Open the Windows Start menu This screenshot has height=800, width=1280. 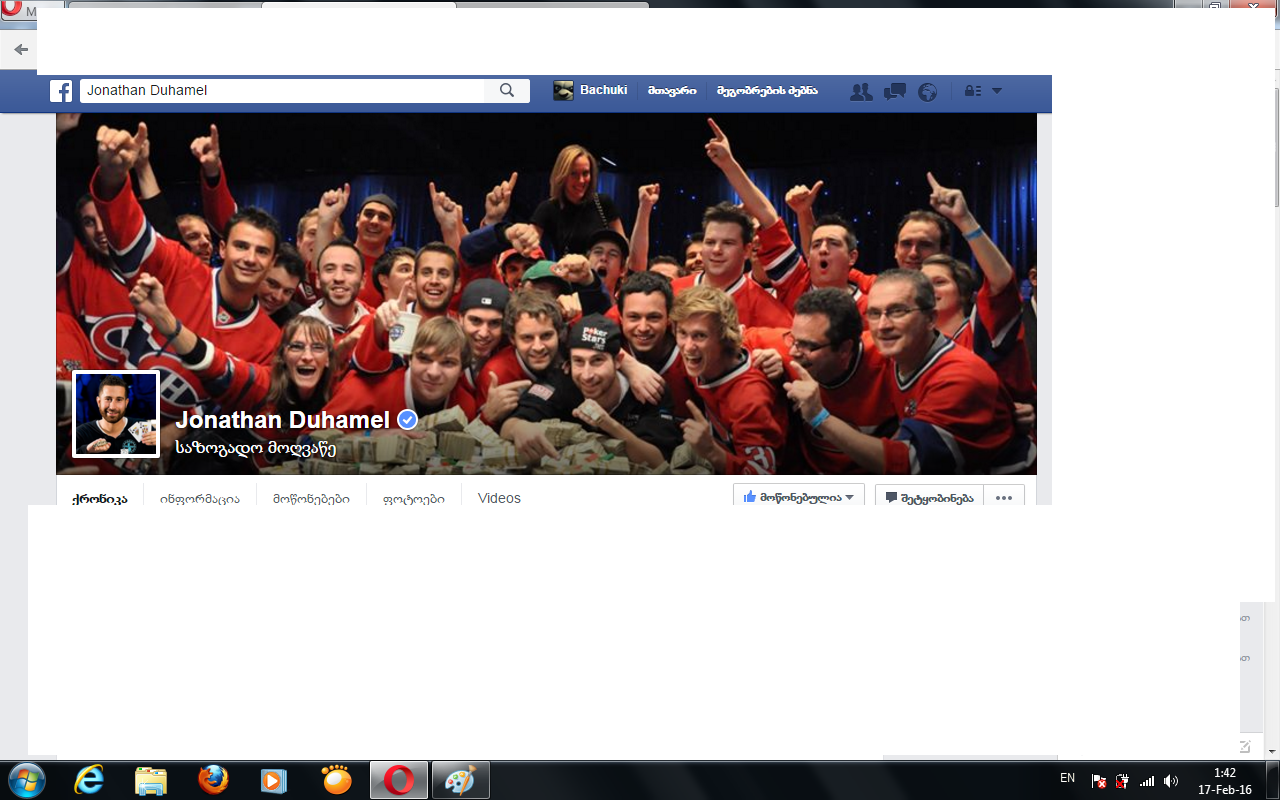[x=26, y=779]
